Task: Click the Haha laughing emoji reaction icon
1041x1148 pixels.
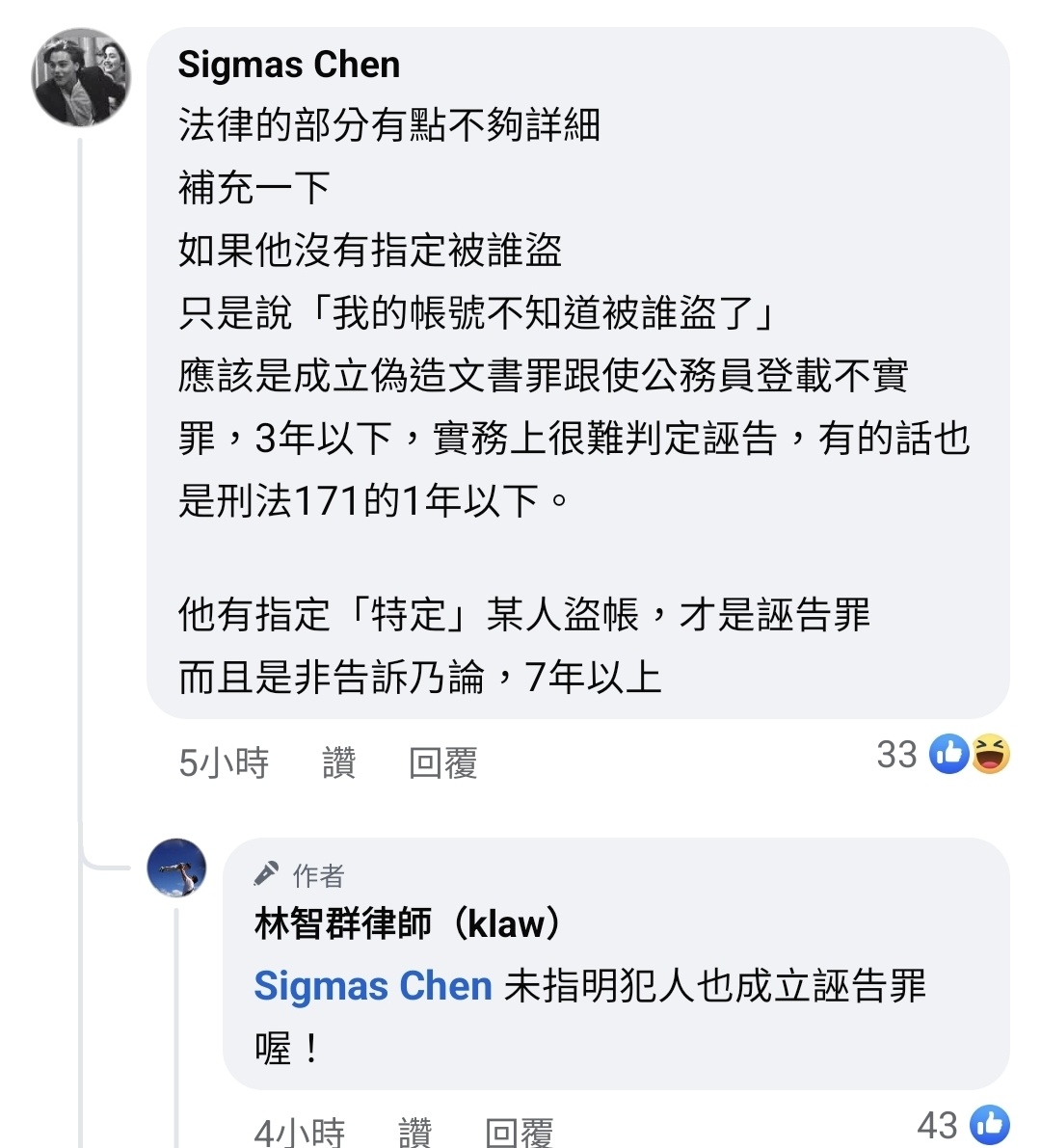Action: click(x=990, y=754)
